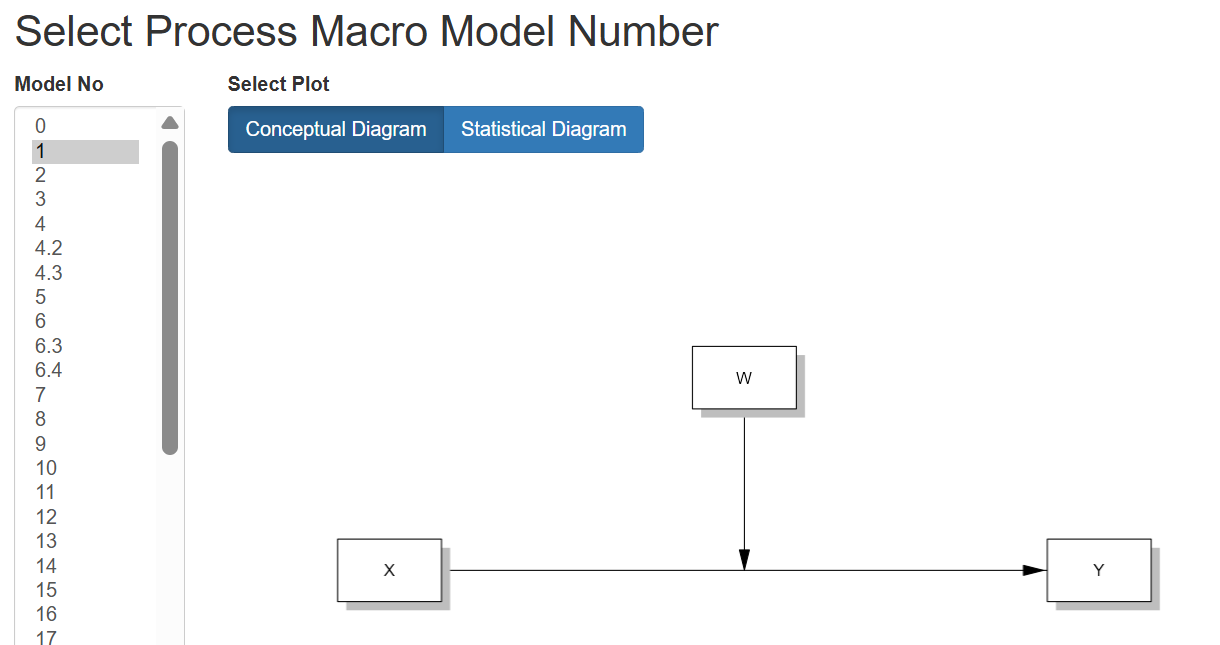1220x645 pixels.
Task: Choose model number 7
Action: pyautogui.click(x=41, y=395)
